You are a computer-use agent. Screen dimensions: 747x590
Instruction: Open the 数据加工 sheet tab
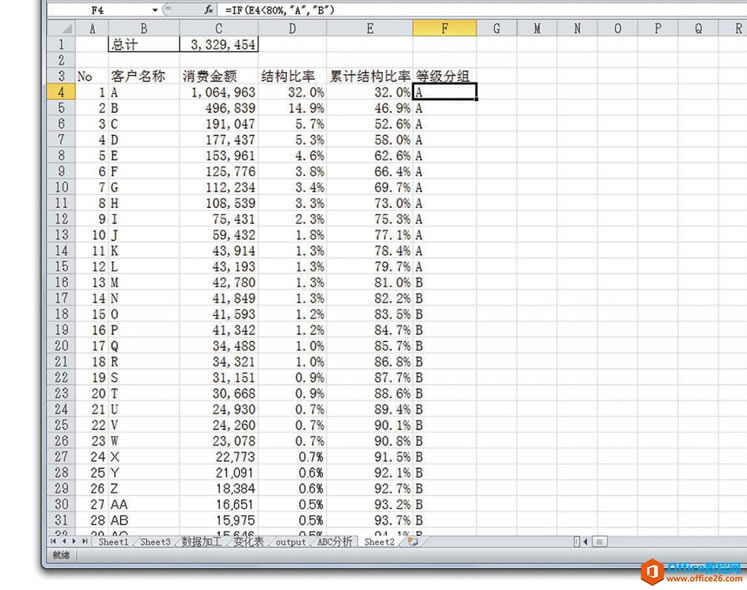(201, 542)
